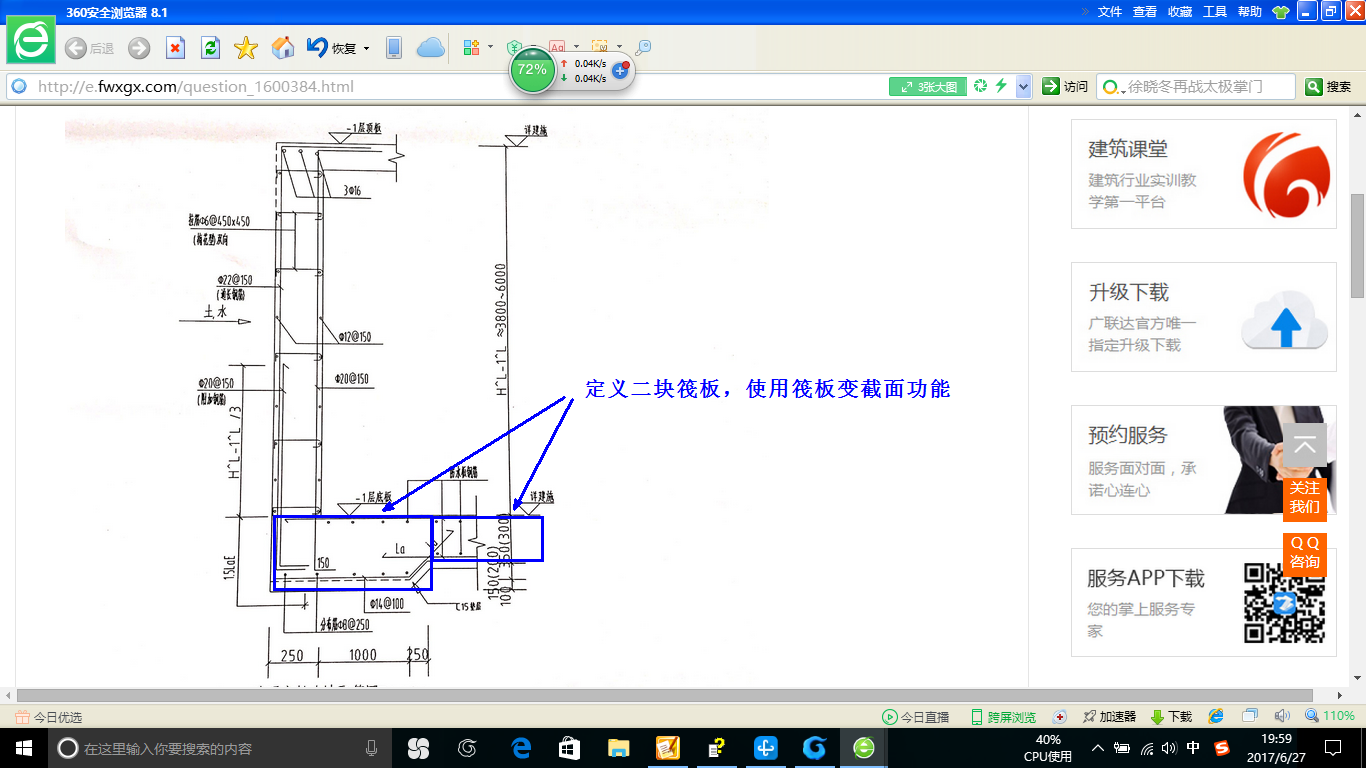Click the 360 browser green logo

[31, 41]
